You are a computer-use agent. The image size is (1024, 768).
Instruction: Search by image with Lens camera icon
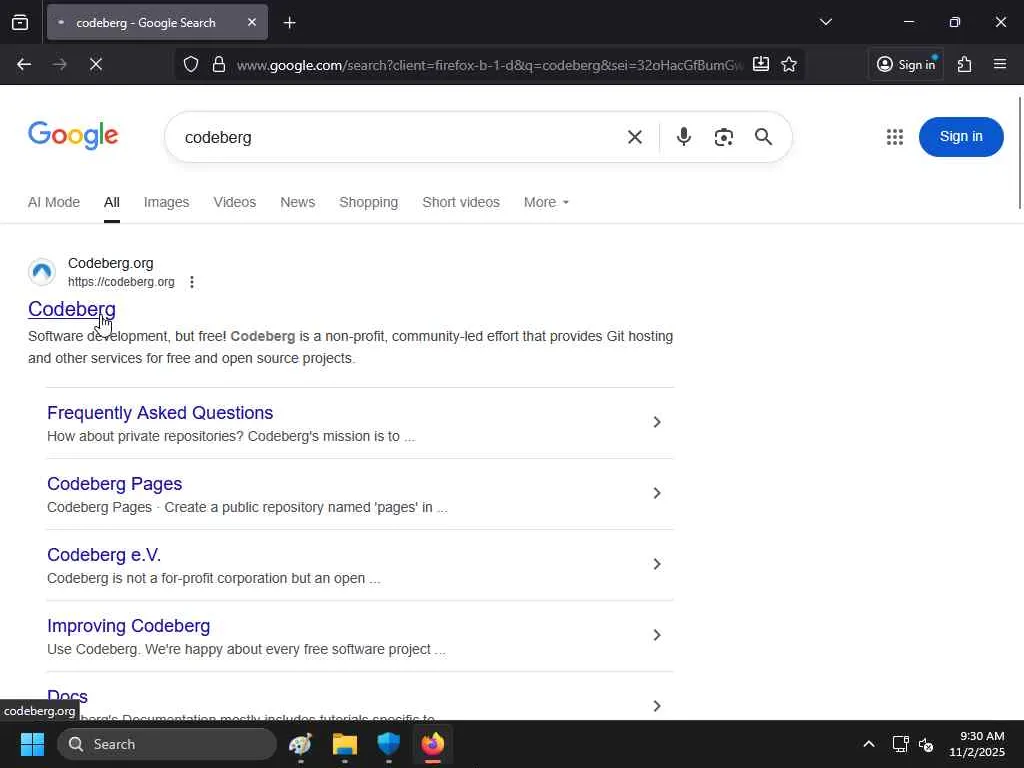tap(724, 137)
